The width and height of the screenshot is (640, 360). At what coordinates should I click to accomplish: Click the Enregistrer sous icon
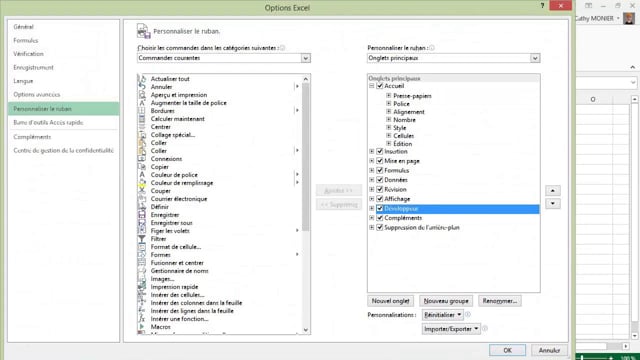[x=142, y=223]
